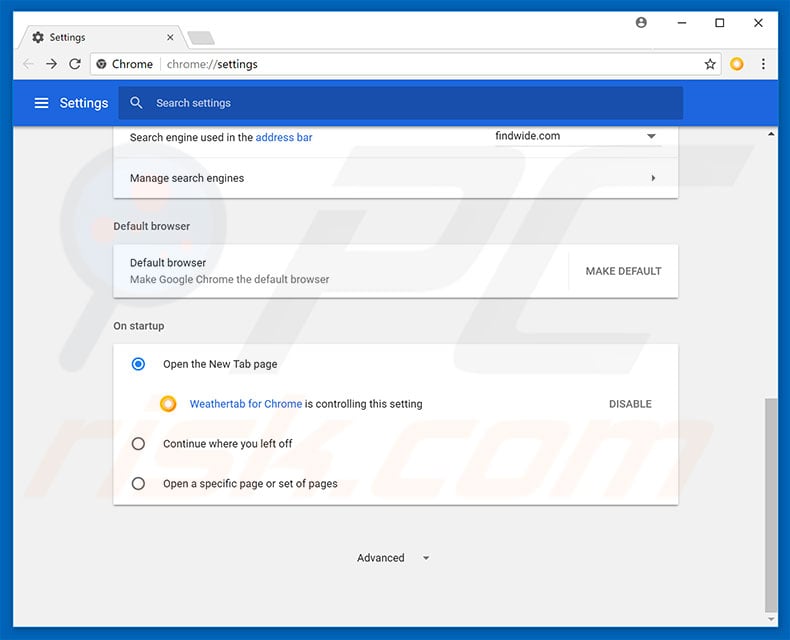Viewport: 790px width, 640px height.
Task: Open the Settings hamburger menu
Action: pyautogui.click(x=41, y=103)
